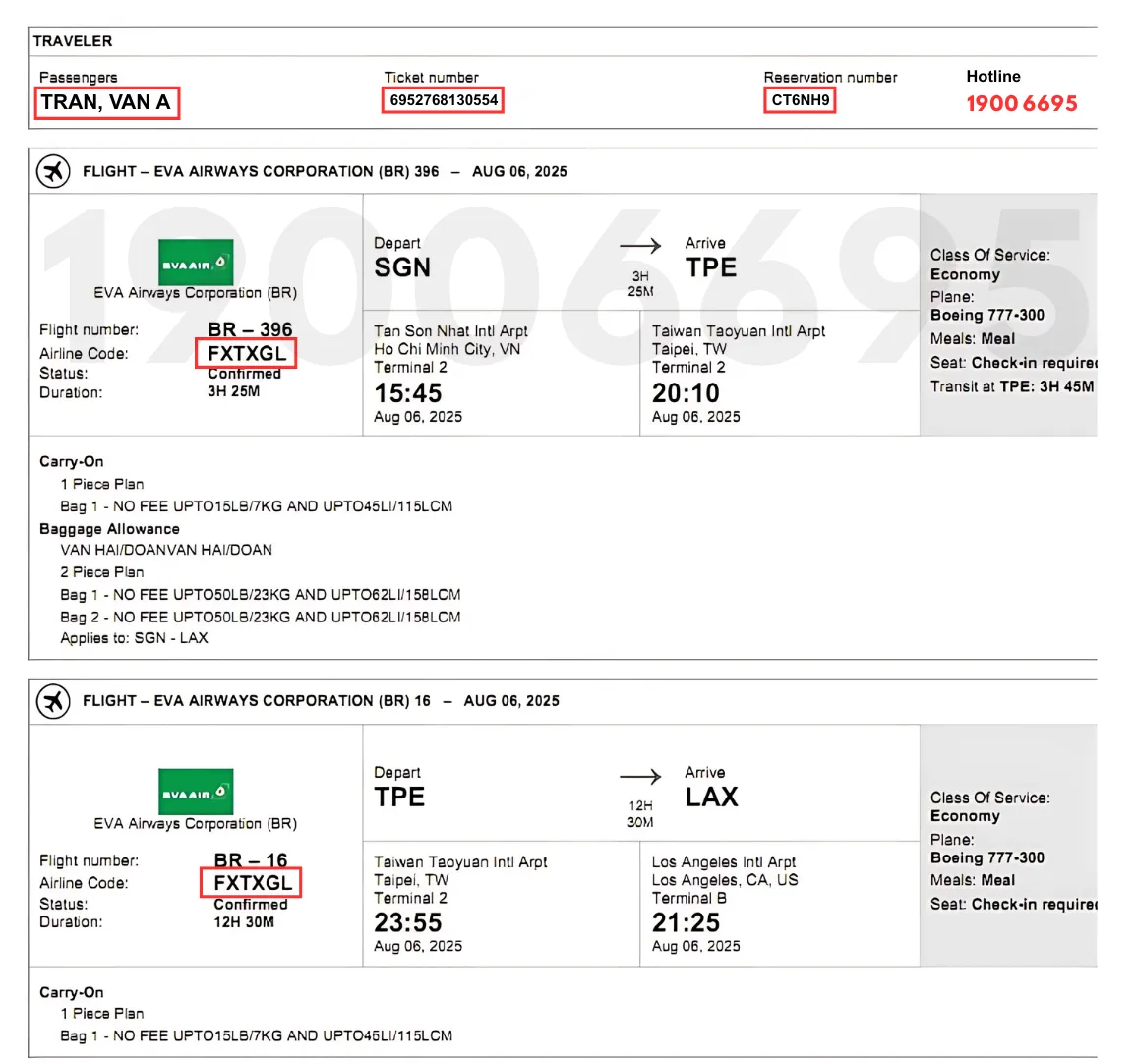Click the arrow between SGN and TPE
Screen dimensions: 1135x1064
pyautogui.click(x=640, y=245)
